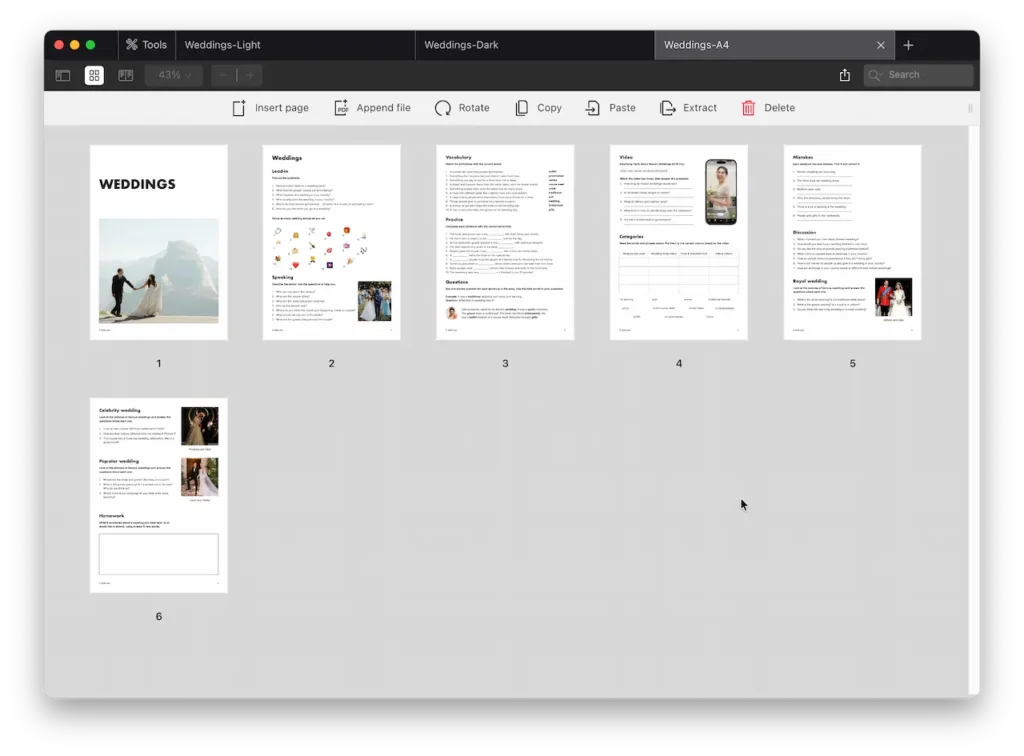The height and width of the screenshot is (756, 1024).
Task: Open the 43% zoom level dropdown
Action: coord(174,75)
